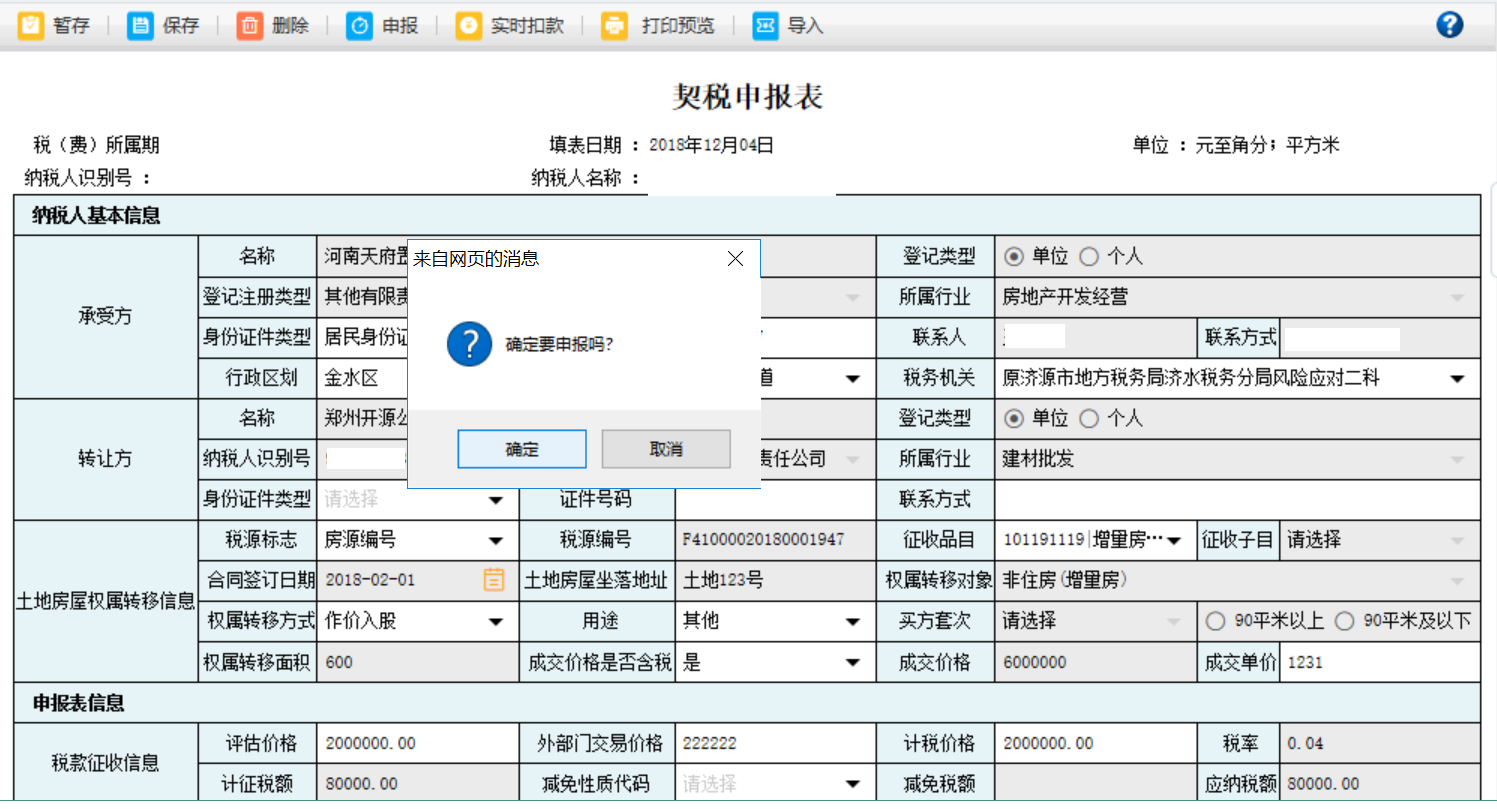Select 单位 radio for 转让方 登记类型
The width and height of the screenshot is (1497, 809).
(x=1014, y=418)
